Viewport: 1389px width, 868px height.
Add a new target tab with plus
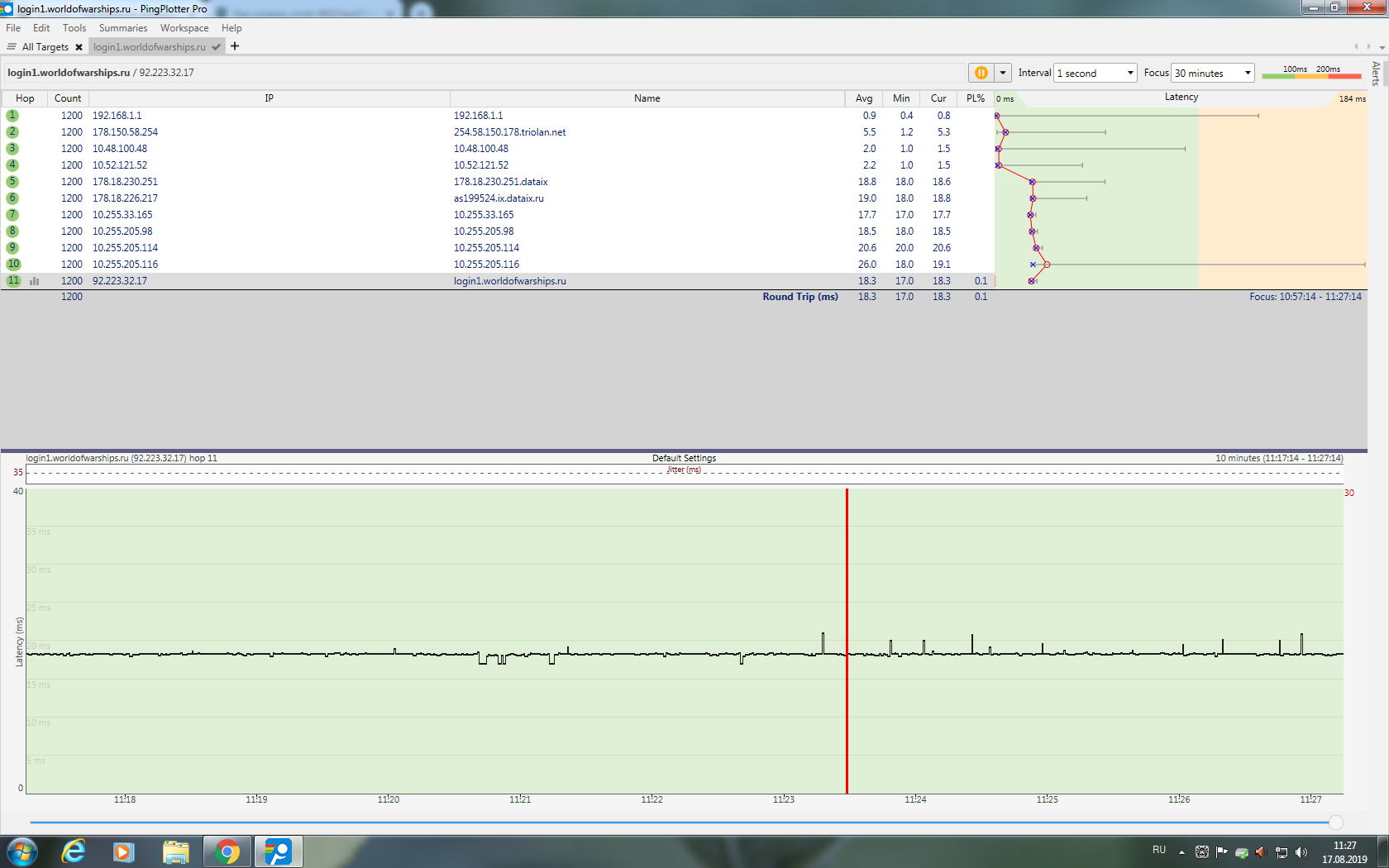(x=235, y=46)
